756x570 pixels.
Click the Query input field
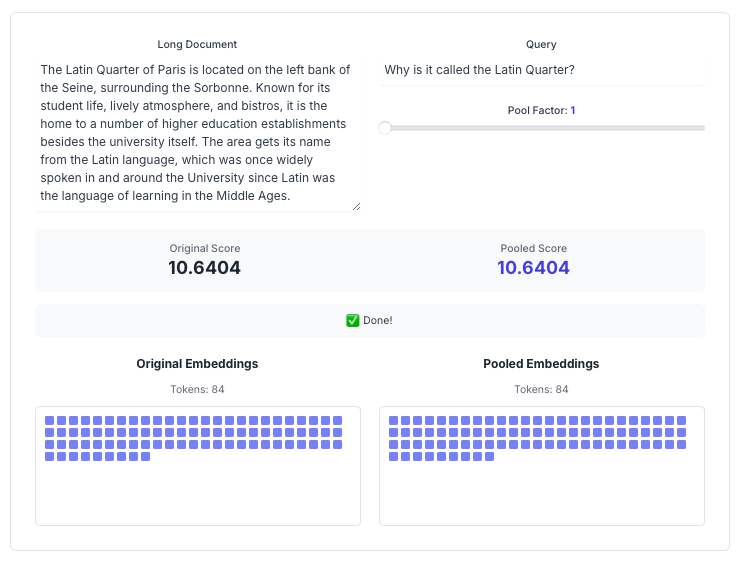[541, 70]
